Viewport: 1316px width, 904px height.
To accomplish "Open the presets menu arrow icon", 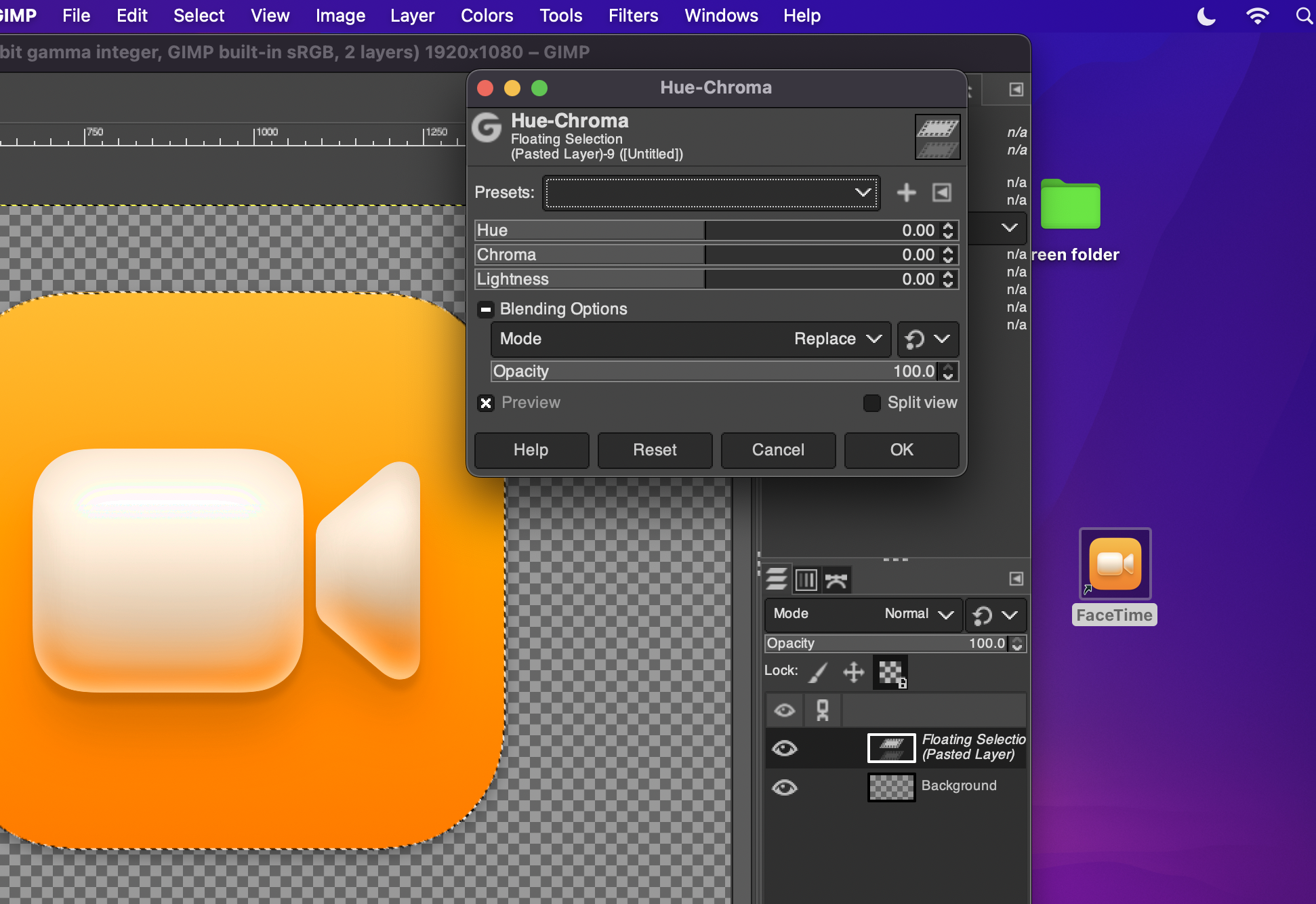I will tap(942, 192).
